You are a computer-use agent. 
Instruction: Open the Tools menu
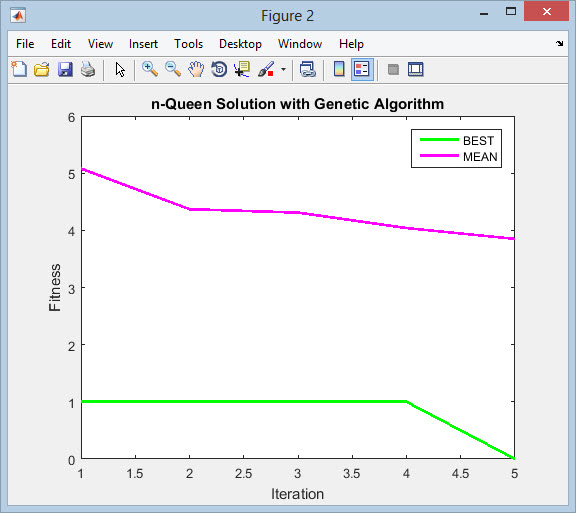188,44
